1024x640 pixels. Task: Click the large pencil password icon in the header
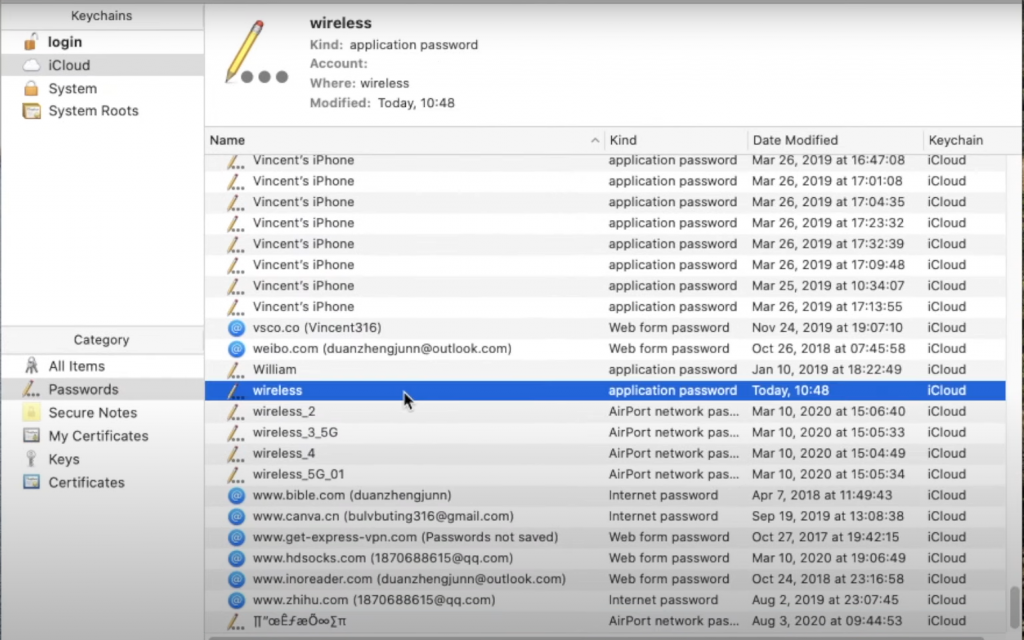click(x=256, y=53)
